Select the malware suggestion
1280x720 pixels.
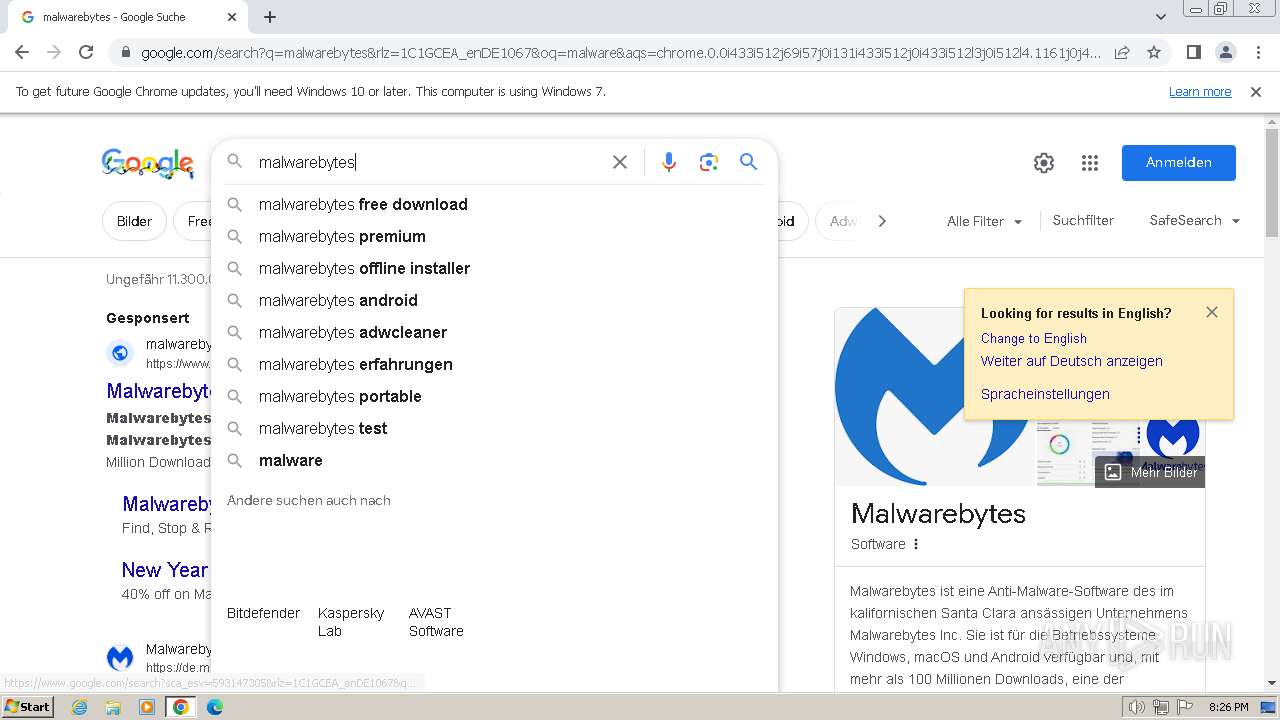pos(494,460)
